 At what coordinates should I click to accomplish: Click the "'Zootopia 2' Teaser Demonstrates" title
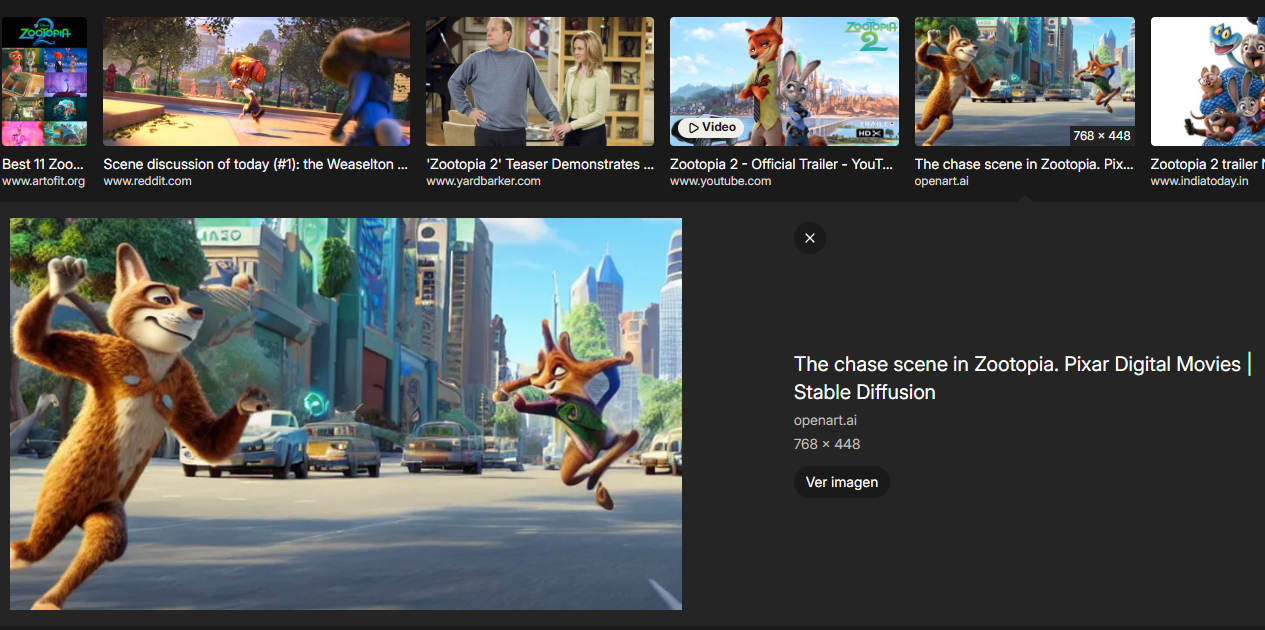coord(540,164)
